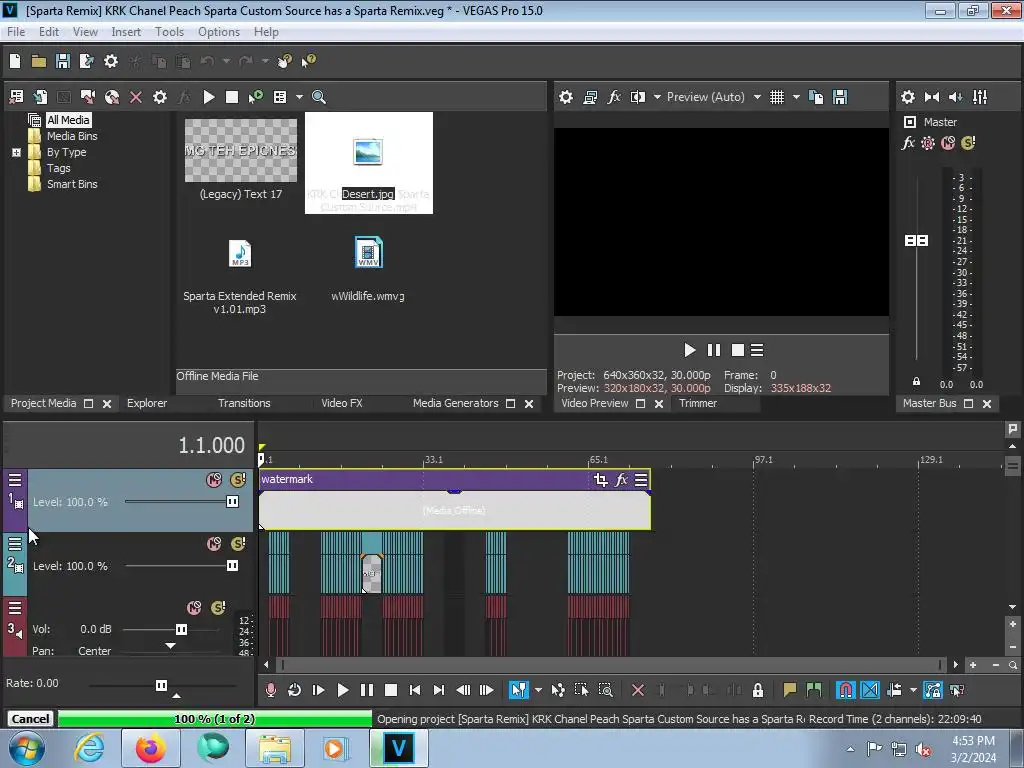This screenshot has height=768, width=1024.
Task: Save snapshot to file in preview
Action: tap(840, 97)
